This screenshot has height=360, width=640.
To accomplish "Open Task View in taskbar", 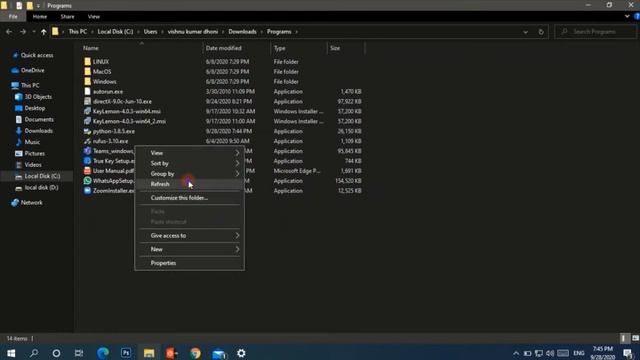I will tap(79, 353).
